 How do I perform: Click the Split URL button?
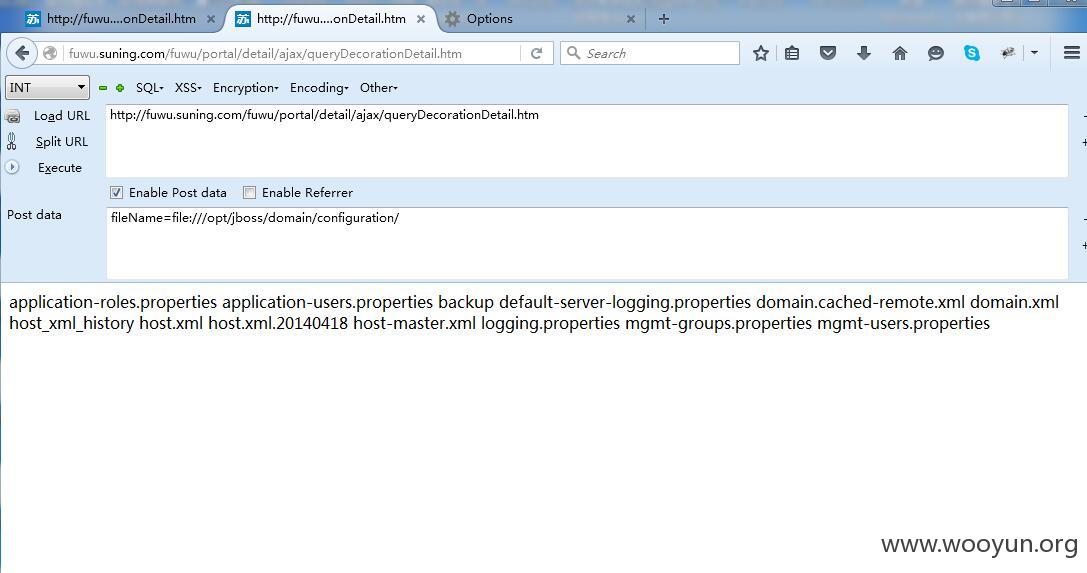pos(62,141)
